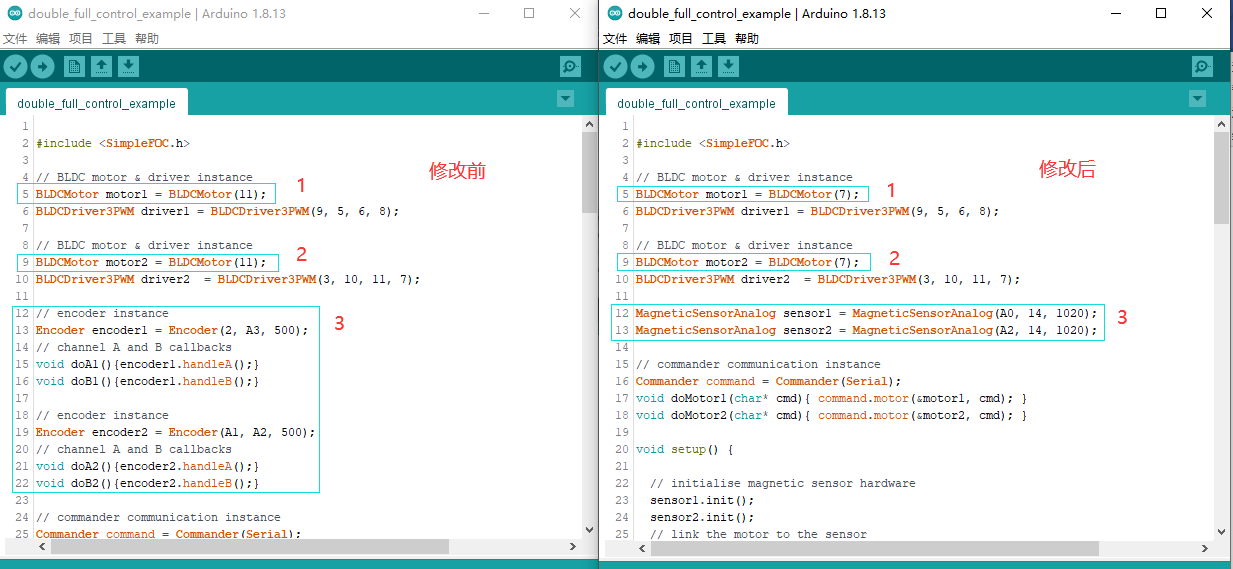Open 项目 menu in right window

[x=681, y=39]
